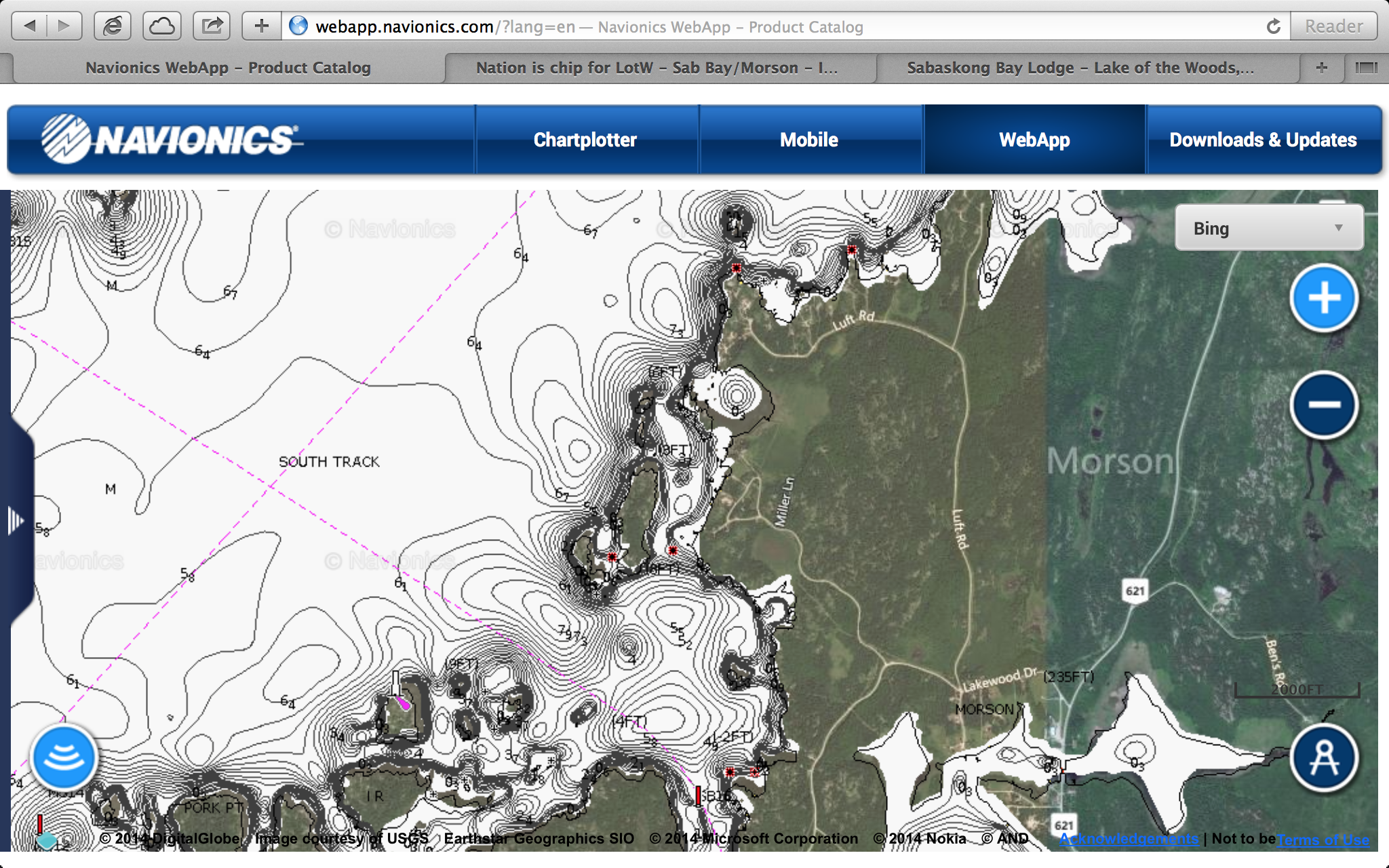
Task: Click the (235FT) chart label
Action: pyautogui.click(x=1068, y=677)
